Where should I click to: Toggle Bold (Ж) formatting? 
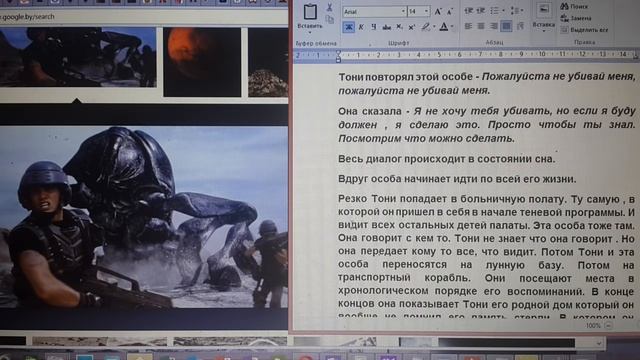click(349, 27)
